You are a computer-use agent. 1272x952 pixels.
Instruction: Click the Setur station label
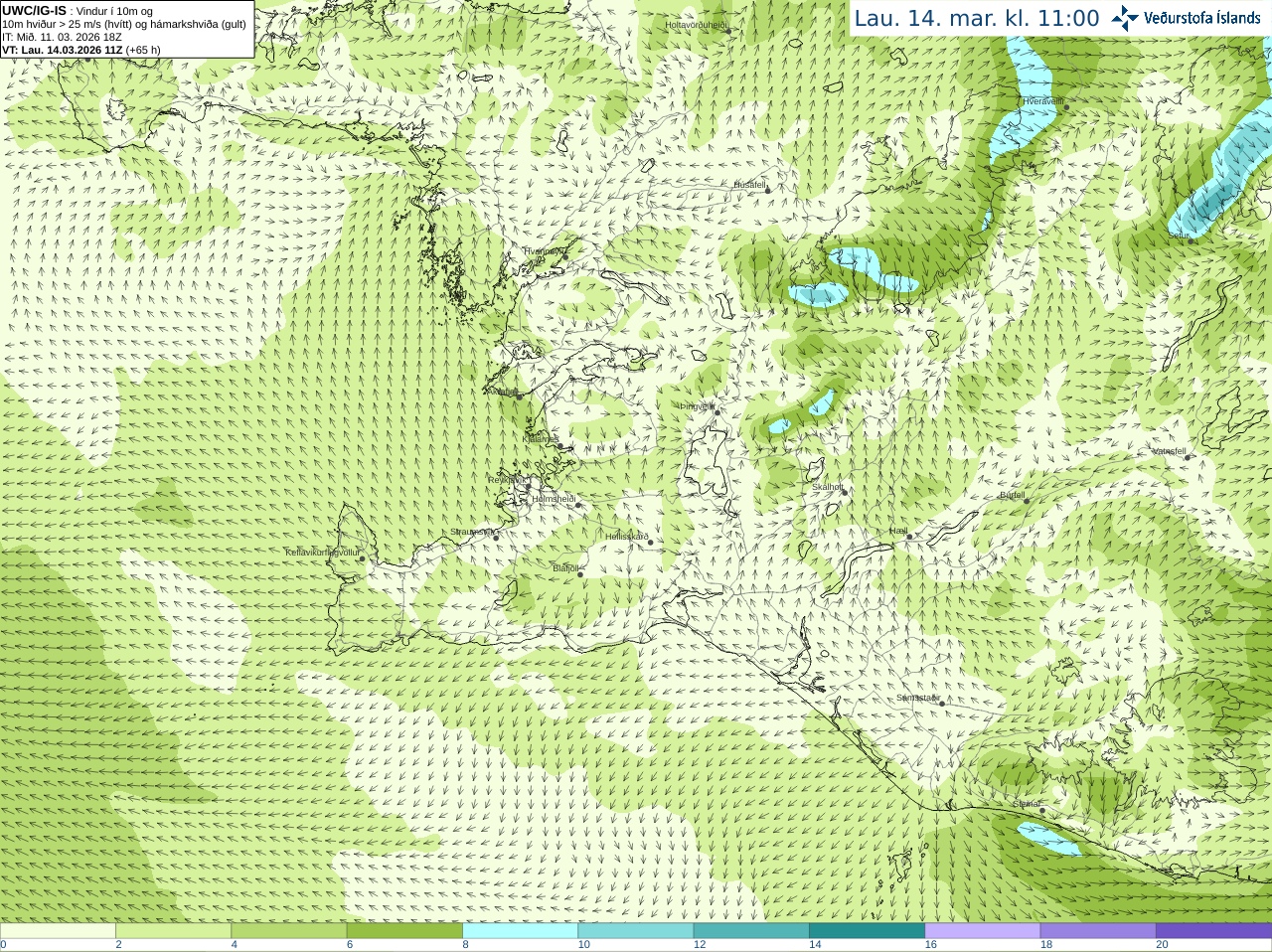1180,236
